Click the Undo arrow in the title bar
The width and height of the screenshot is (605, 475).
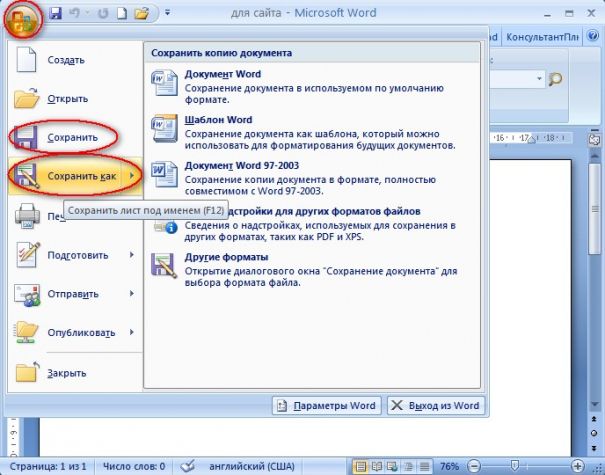[x=76, y=14]
